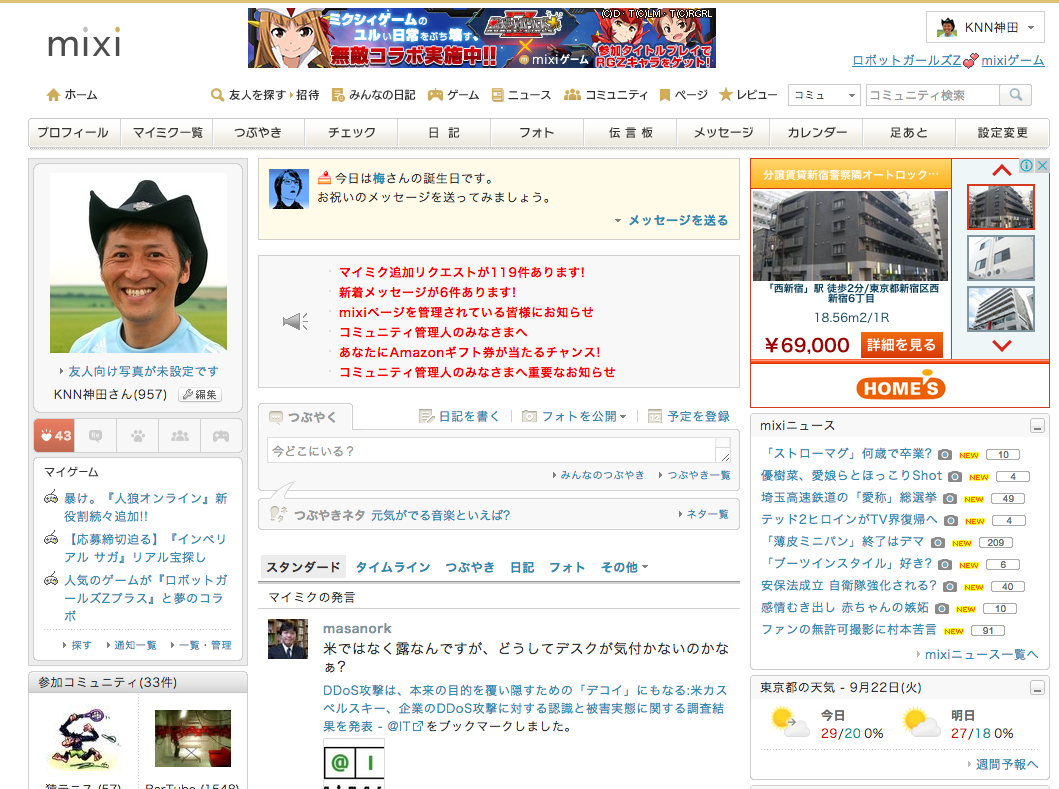Open 新着メッセージが6件あります notice
The height and width of the screenshot is (789, 1059).
coord(428,292)
